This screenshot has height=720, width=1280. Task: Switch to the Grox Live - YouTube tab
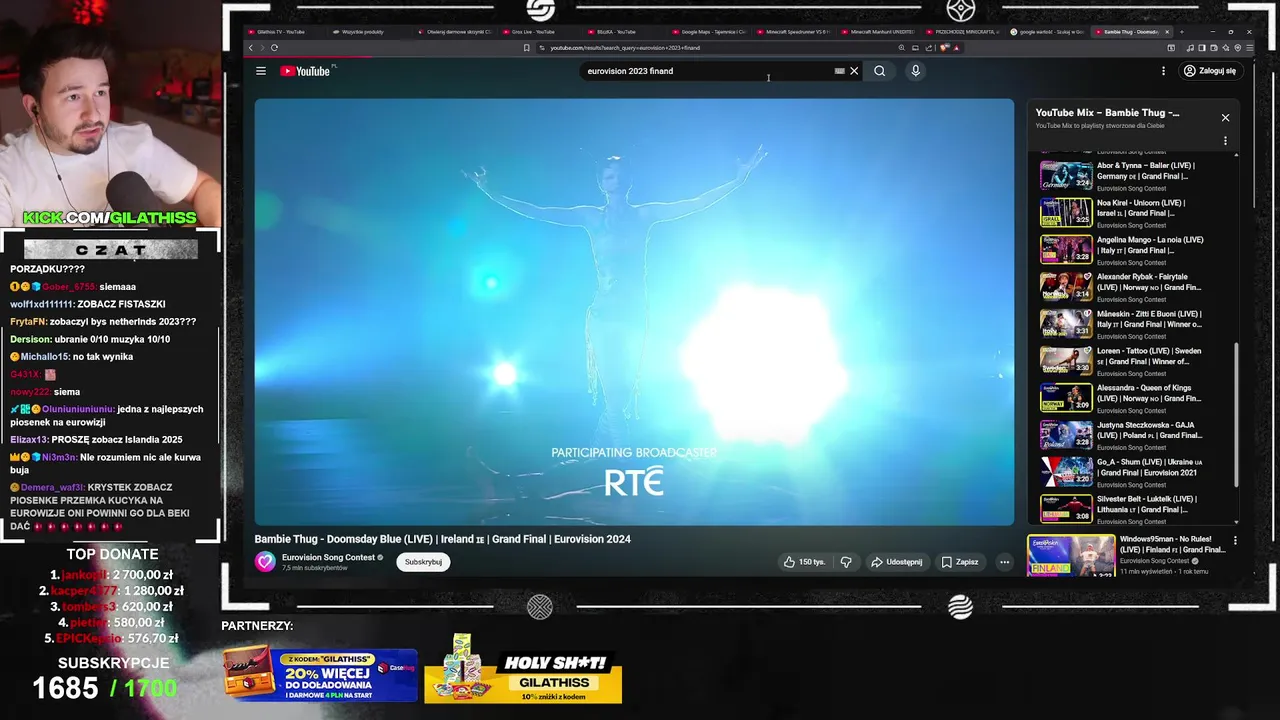point(532,32)
